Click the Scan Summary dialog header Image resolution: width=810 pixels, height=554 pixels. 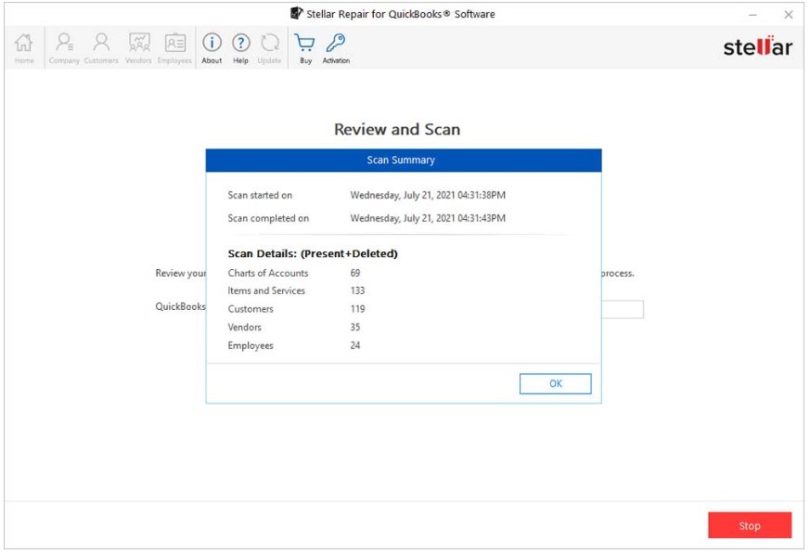pyautogui.click(x=403, y=160)
